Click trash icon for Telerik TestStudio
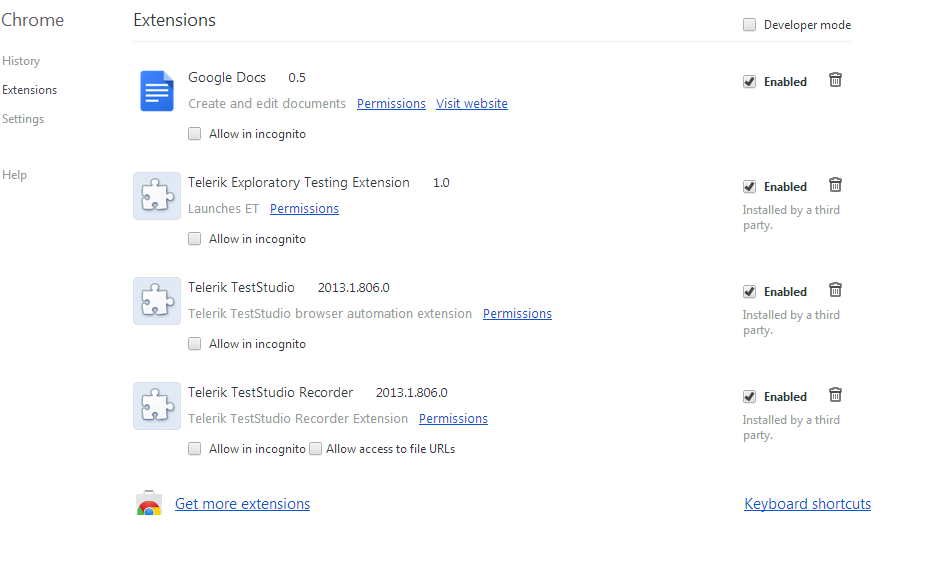 click(835, 290)
